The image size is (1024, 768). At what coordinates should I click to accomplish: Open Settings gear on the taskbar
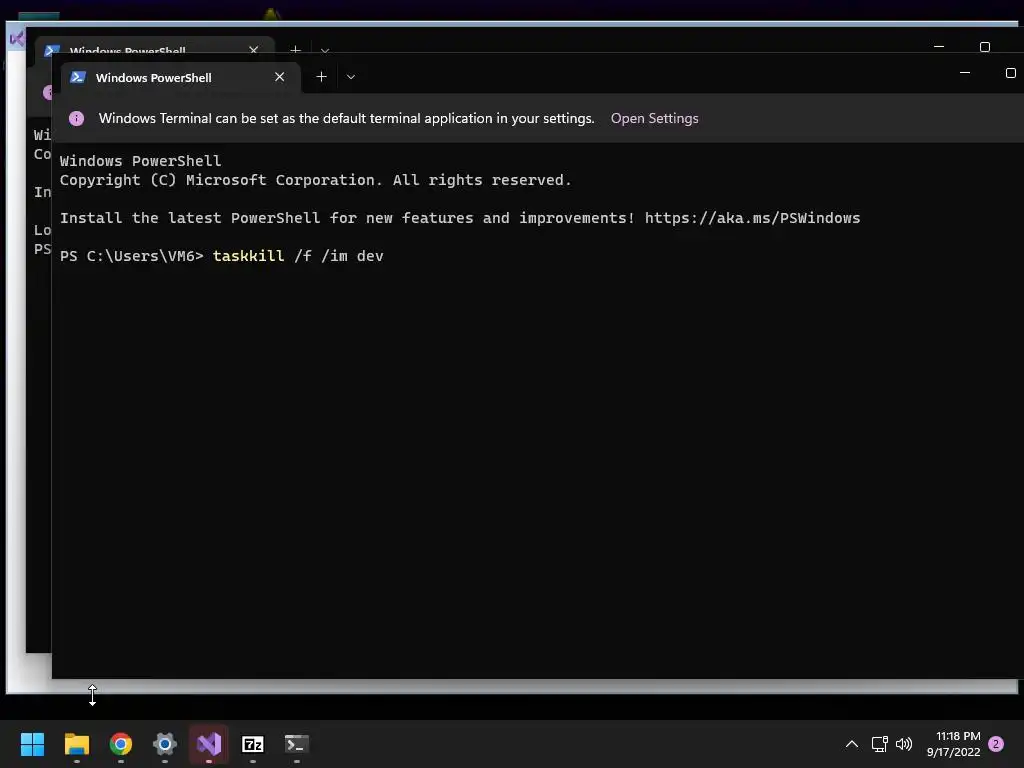(165, 744)
